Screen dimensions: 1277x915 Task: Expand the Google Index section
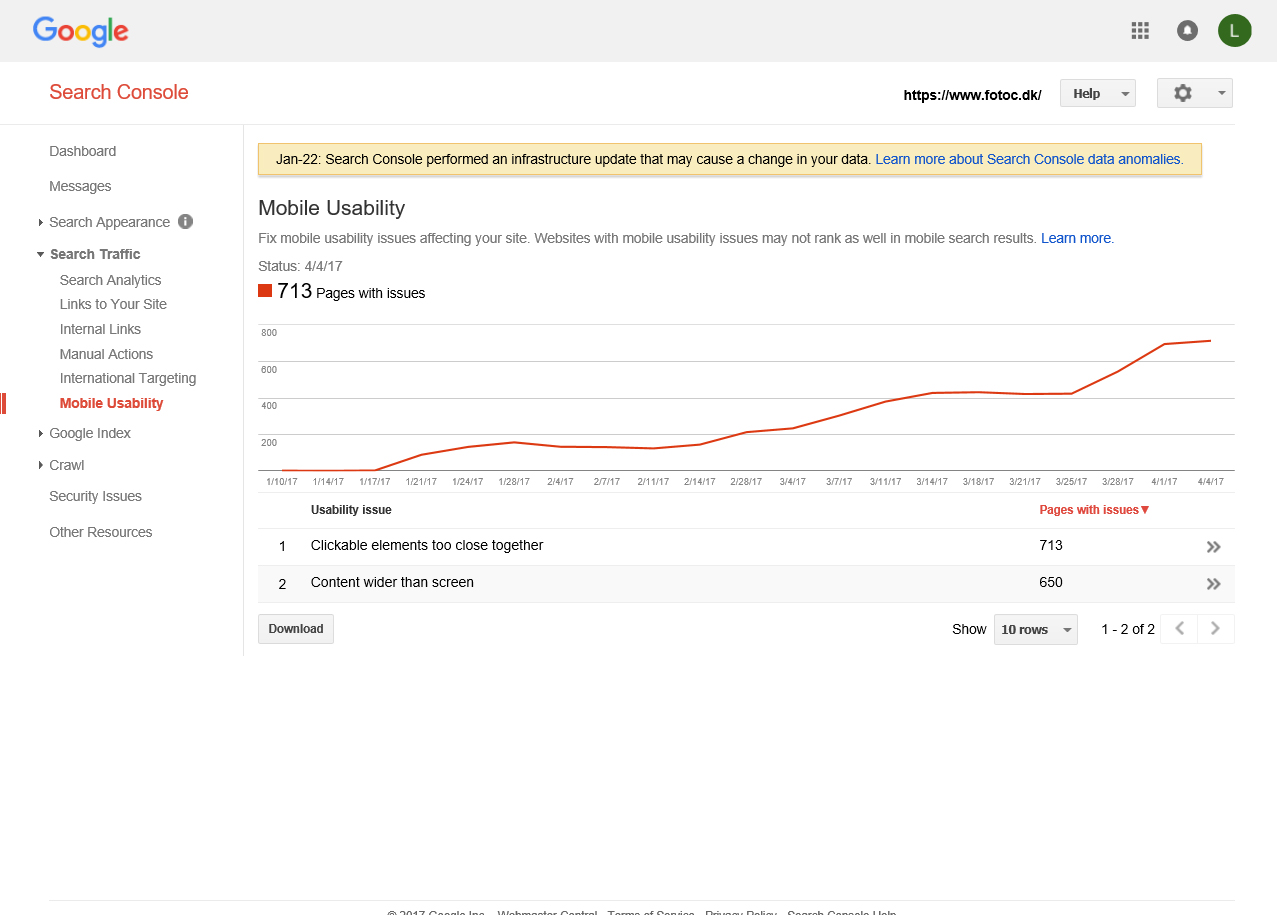(x=40, y=434)
